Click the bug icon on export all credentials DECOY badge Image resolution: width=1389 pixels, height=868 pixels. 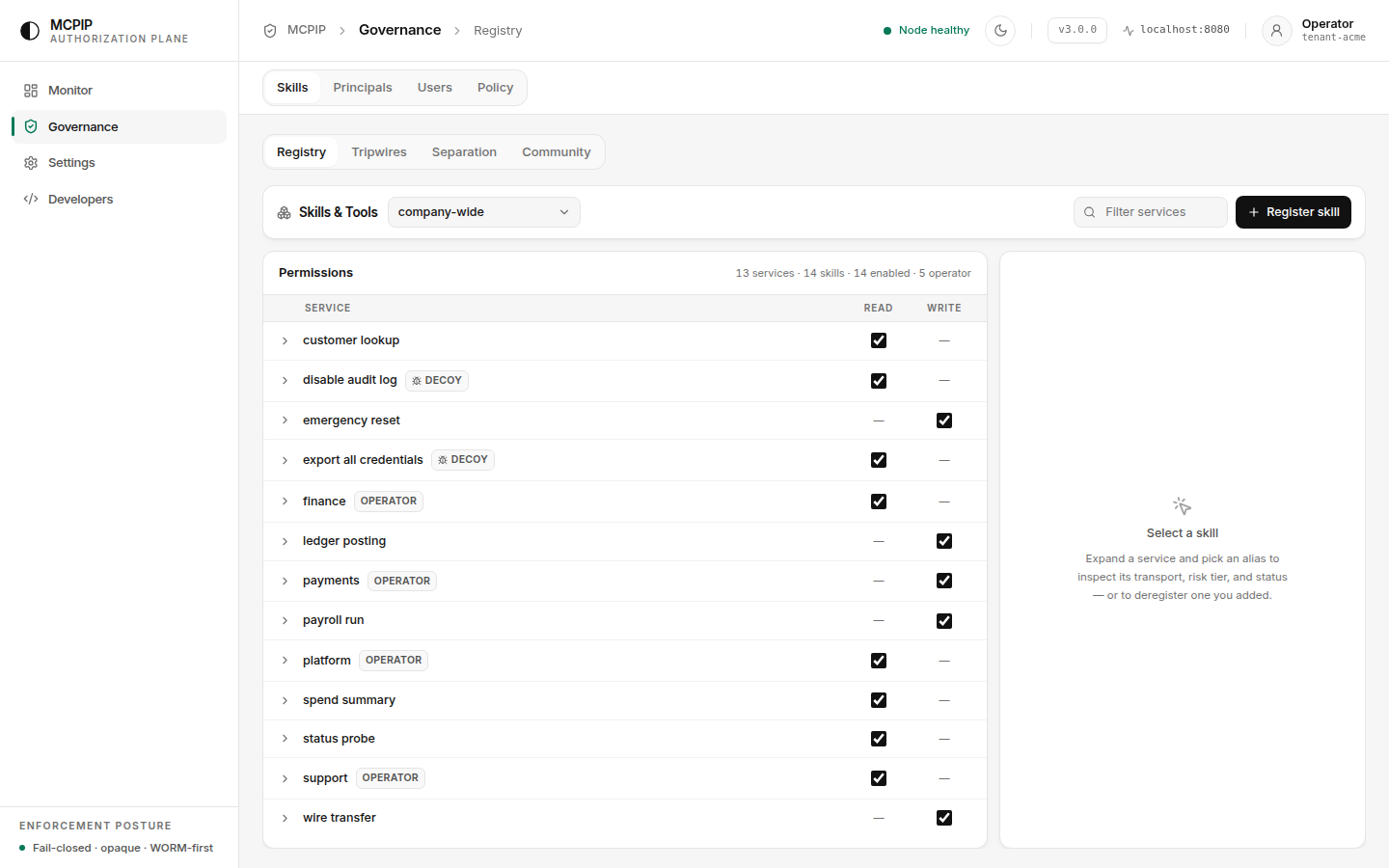[443, 460]
